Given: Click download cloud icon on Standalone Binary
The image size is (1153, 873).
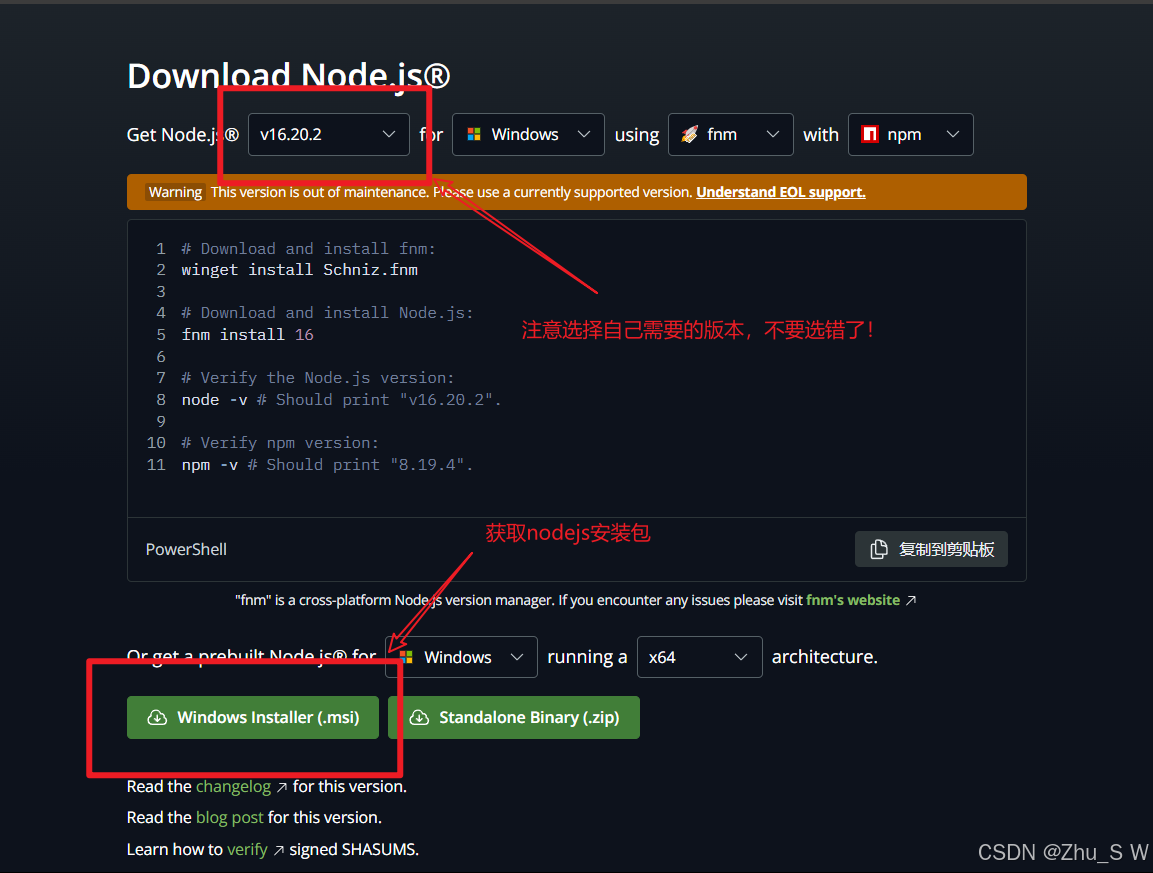Looking at the screenshot, I should click(x=419, y=717).
